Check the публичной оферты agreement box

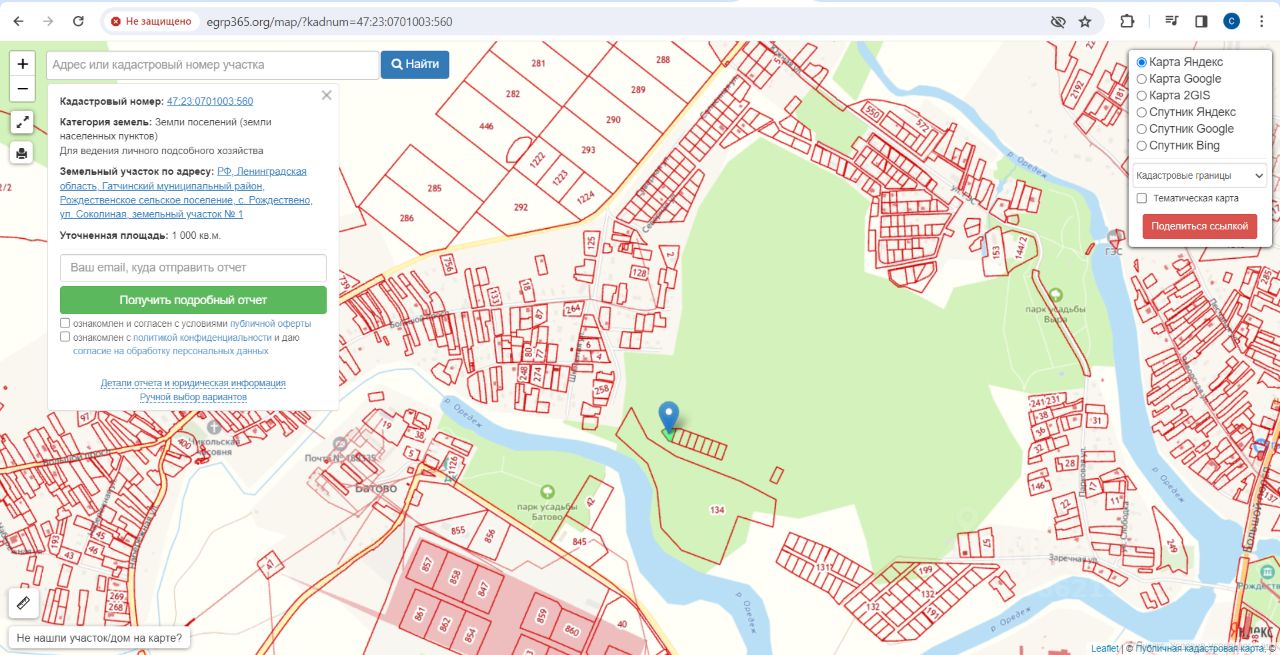click(x=65, y=324)
